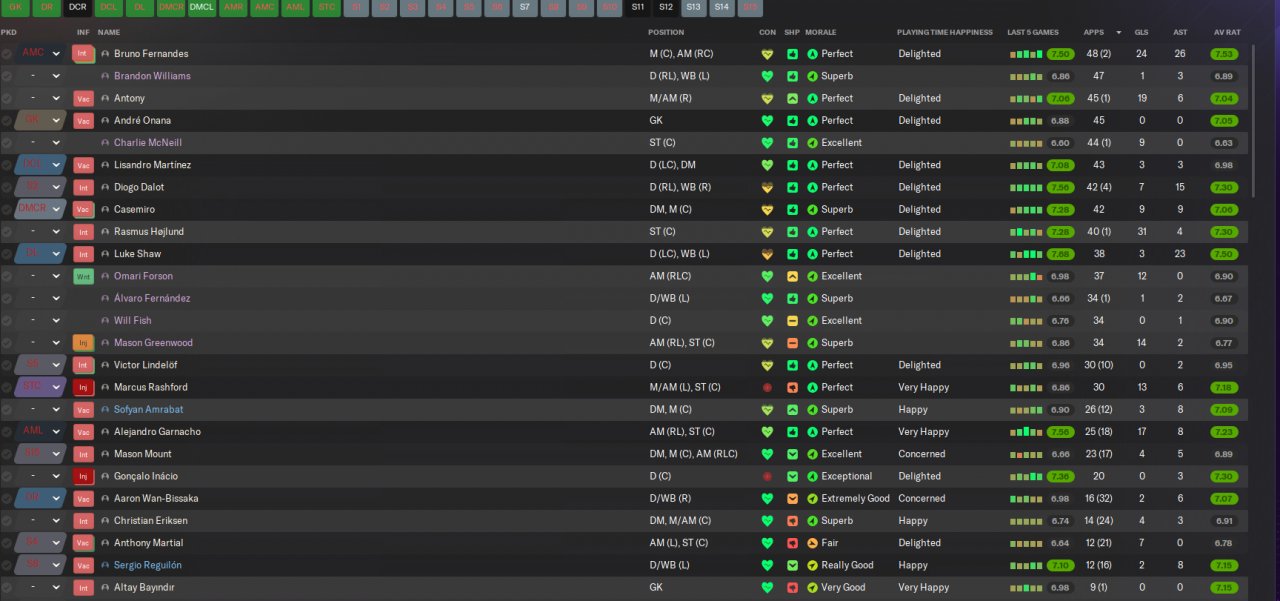Click Alejandro Garnacho's last 5 games bars
The width and height of the screenshot is (1280, 601).
[x=1026, y=432]
